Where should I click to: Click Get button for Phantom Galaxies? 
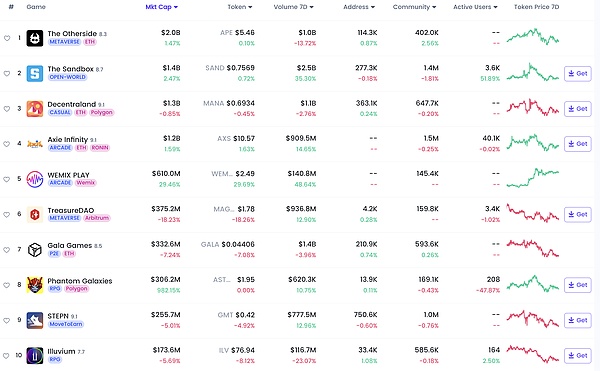tap(578, 285)
